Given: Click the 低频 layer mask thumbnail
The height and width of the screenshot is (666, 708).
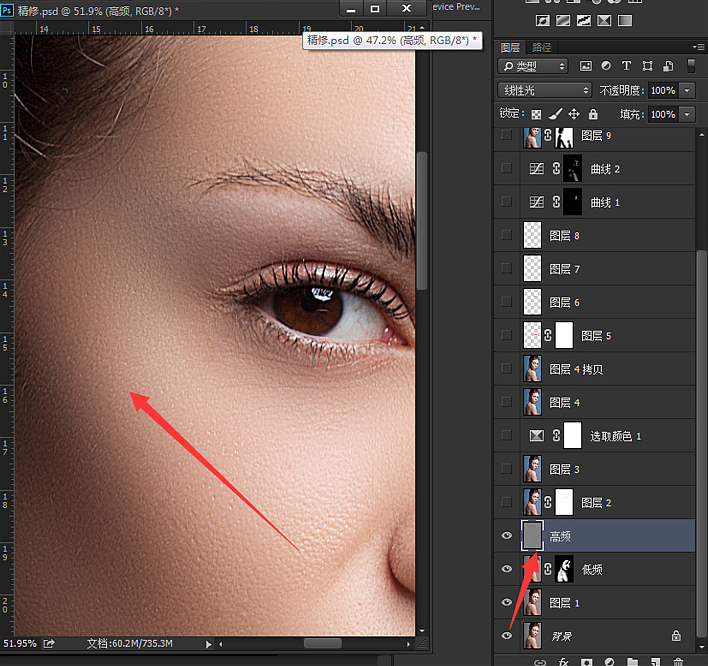Looking at the screenshot, I should [564, 569].
